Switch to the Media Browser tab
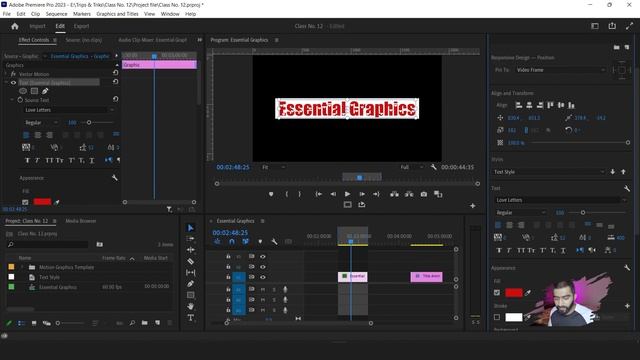 click(x=81, y=221)
